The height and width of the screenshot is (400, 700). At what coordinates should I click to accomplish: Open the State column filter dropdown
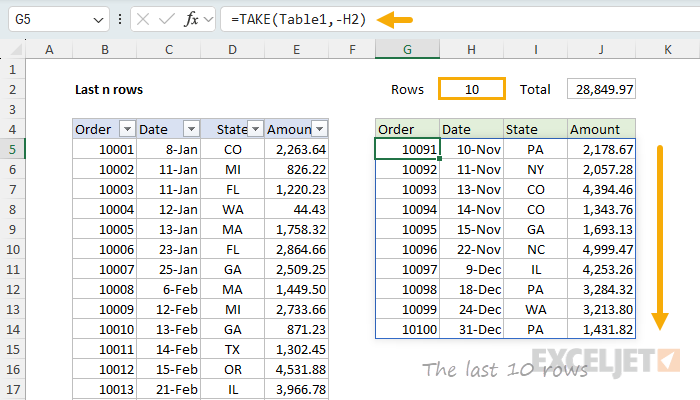(x=255, y=129)
